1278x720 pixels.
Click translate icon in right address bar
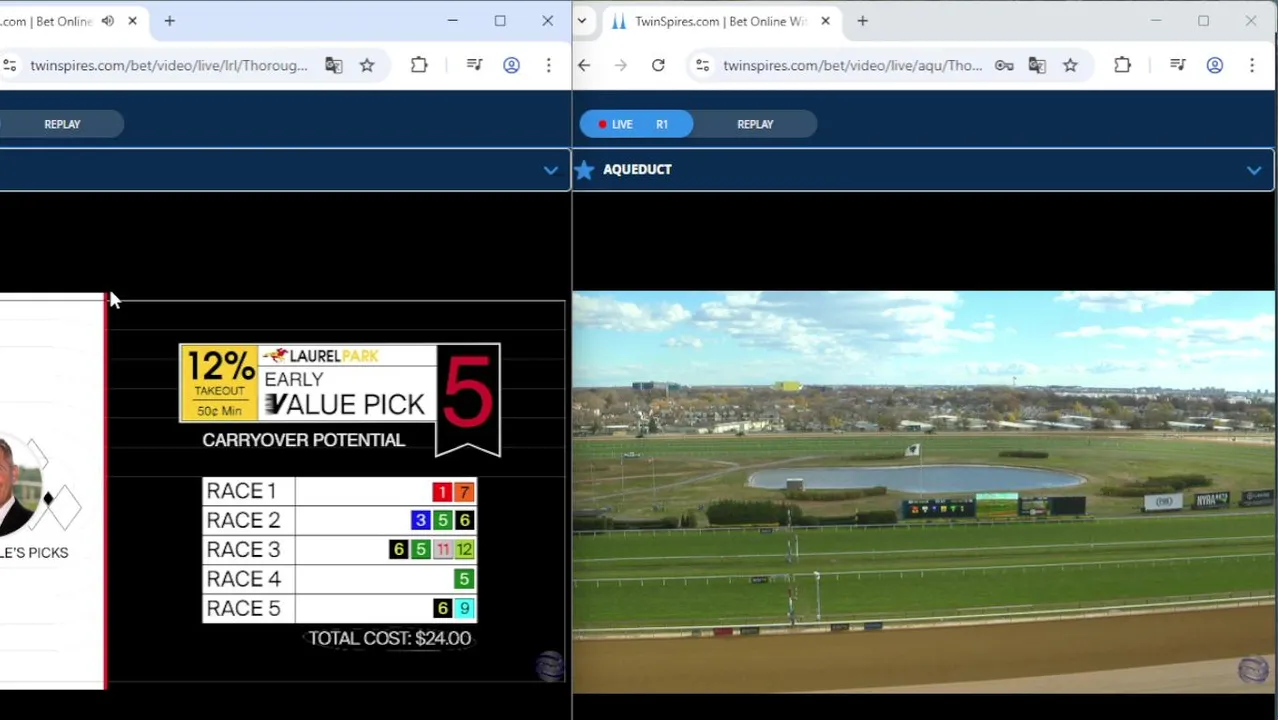[x=1037, y=65]
